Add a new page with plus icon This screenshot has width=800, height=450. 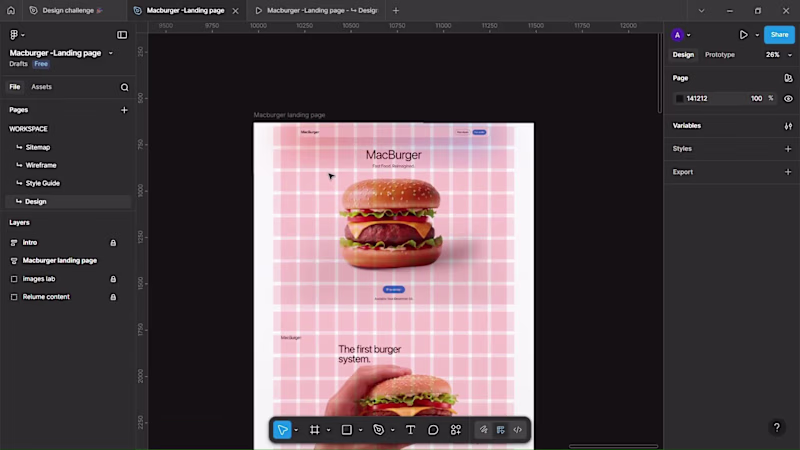[124, 110]
